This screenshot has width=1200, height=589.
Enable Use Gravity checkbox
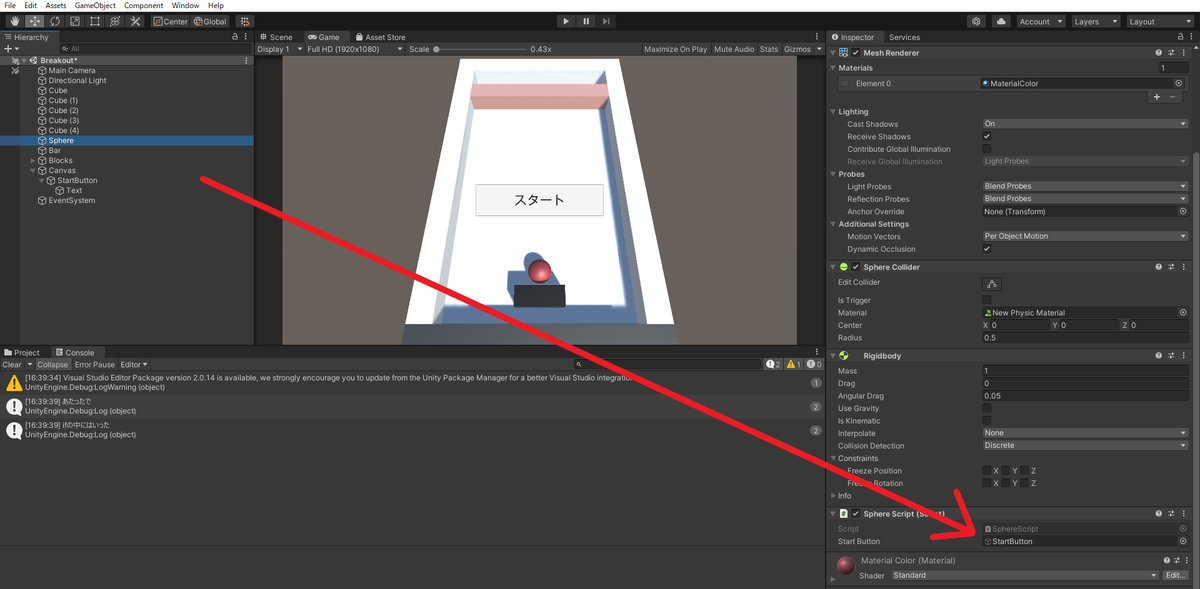tap(987, 408)
